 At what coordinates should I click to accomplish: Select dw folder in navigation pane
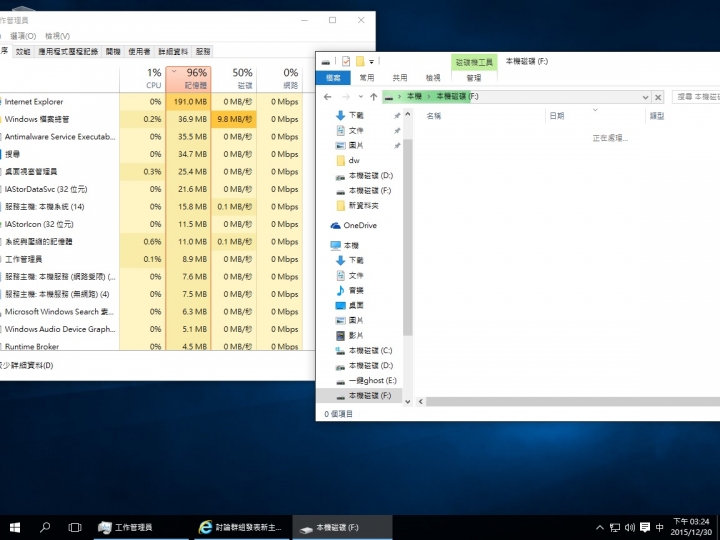pyautogui.click(x=354, y=160)
